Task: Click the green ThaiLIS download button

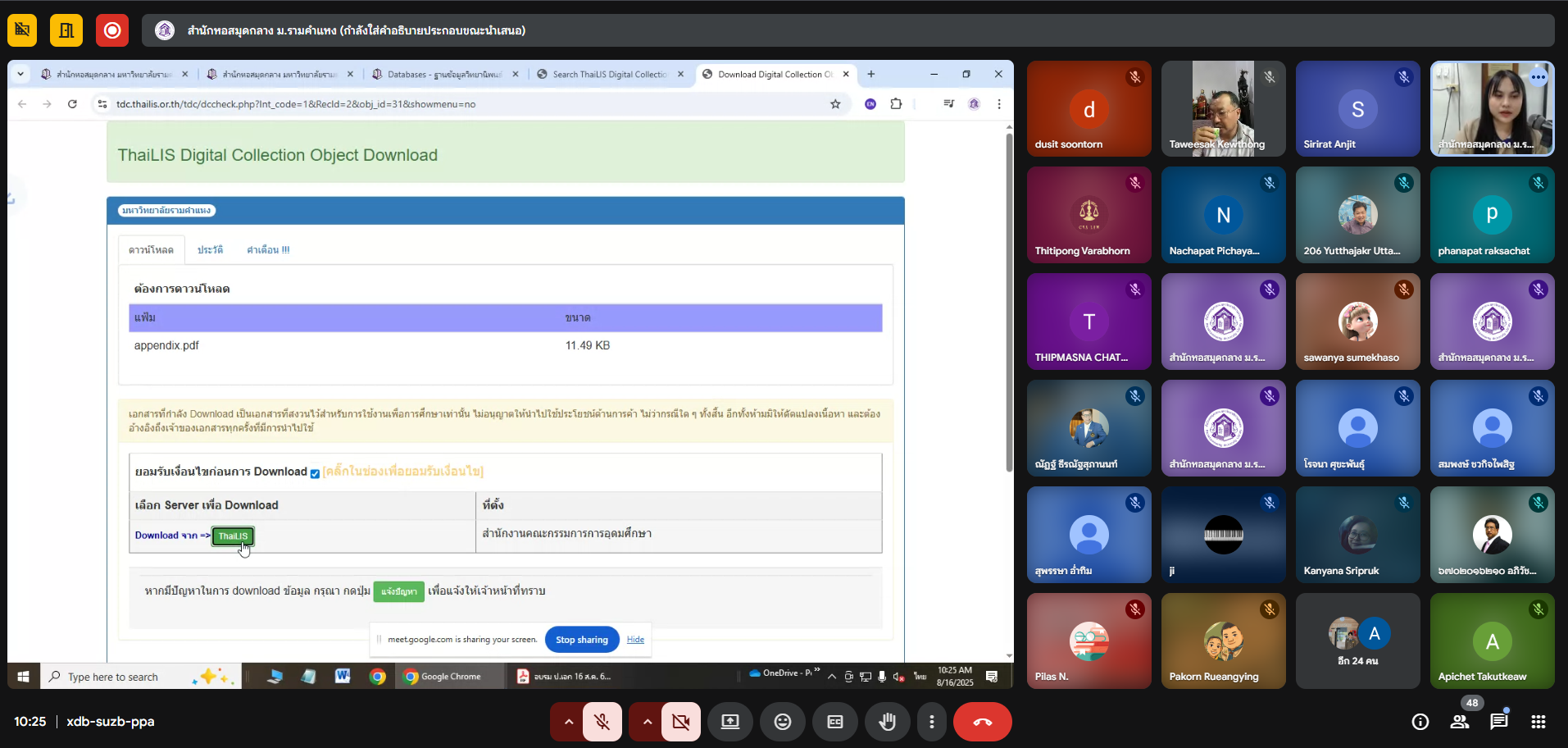Action: [x=233, y=536]
